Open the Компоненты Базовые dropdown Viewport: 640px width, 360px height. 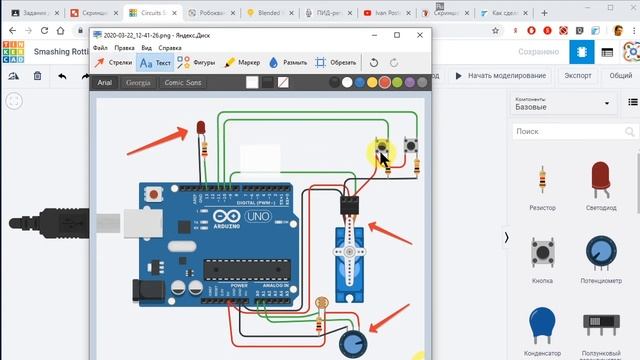563,104
